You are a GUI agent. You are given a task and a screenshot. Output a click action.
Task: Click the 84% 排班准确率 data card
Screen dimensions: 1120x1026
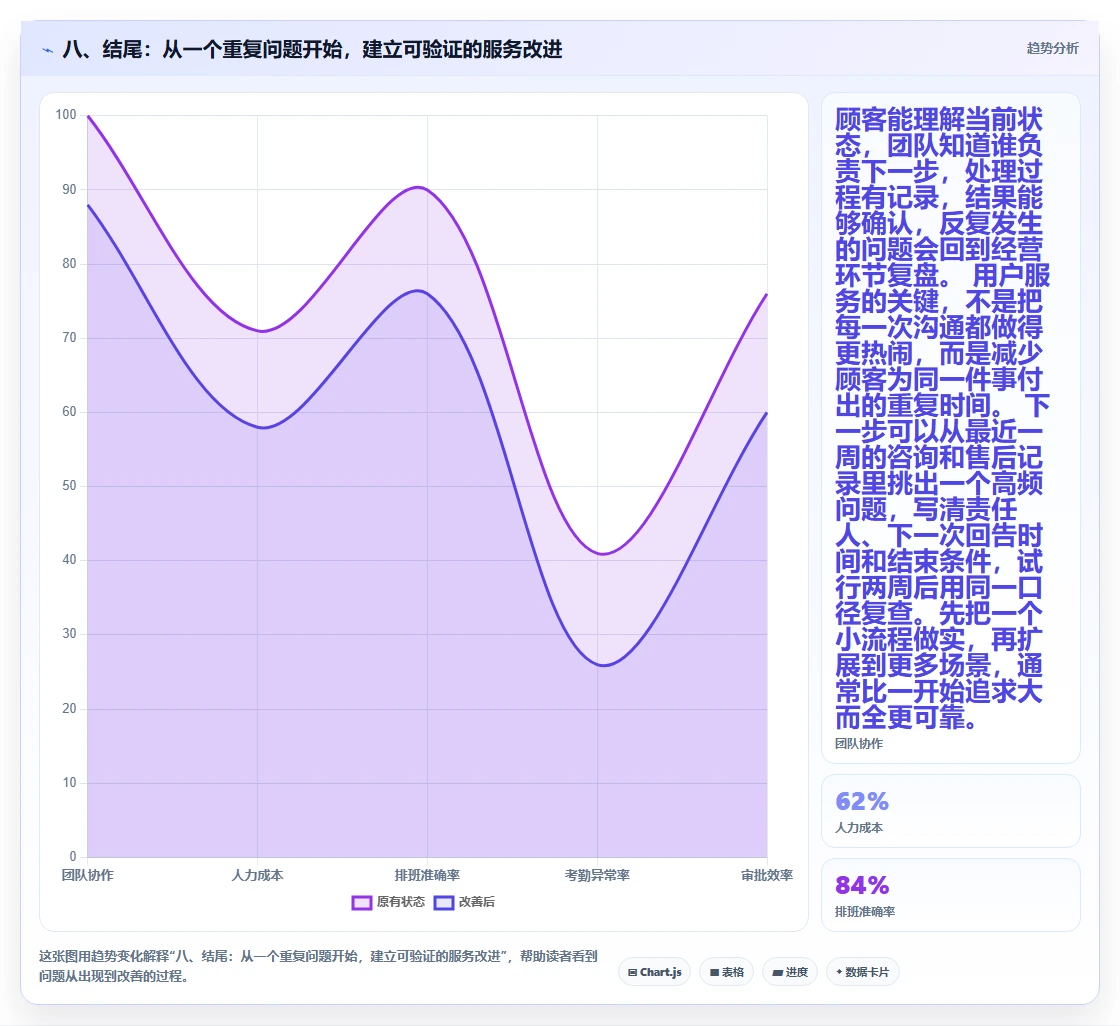(951, 895)
